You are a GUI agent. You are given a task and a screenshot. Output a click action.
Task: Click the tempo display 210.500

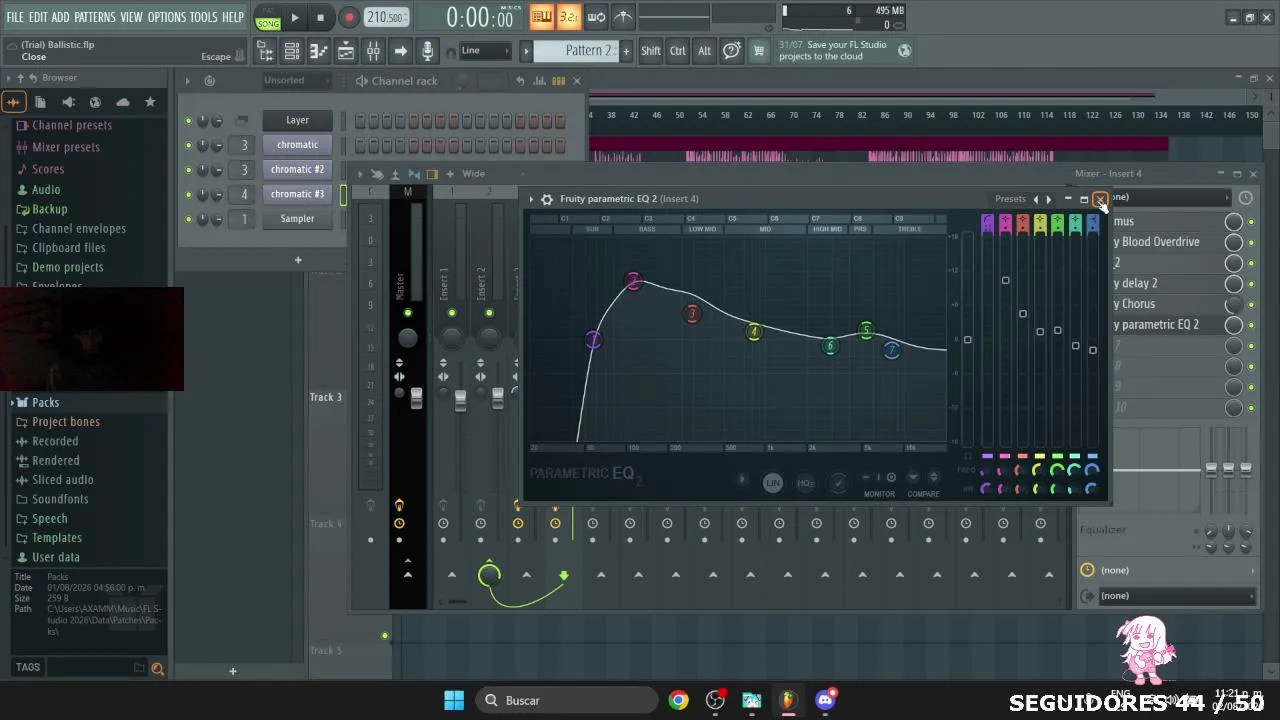[386, 18]
